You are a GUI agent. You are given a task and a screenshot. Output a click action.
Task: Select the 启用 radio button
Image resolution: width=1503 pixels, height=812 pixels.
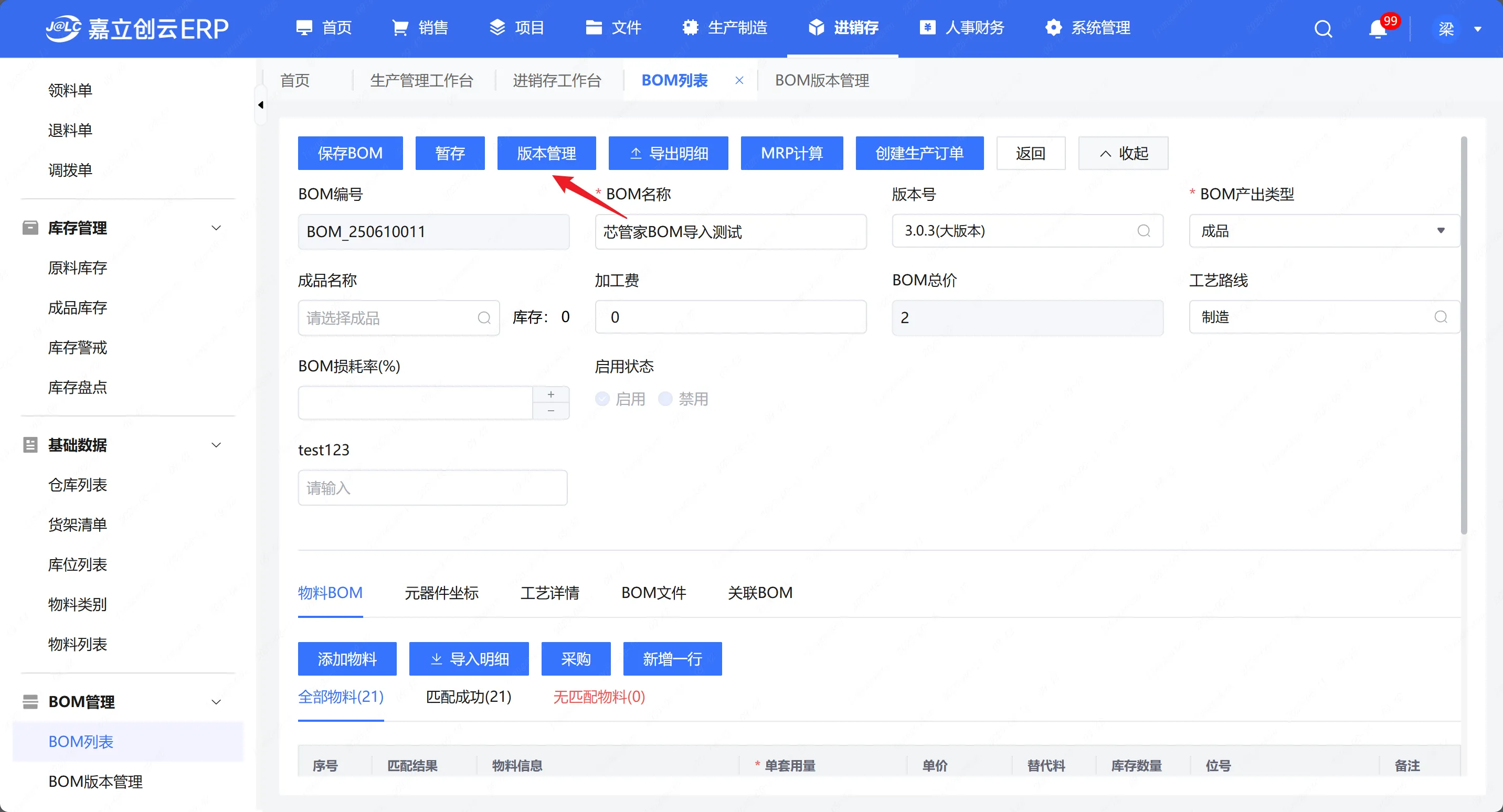pyautogui.click(x=602, y=399)
